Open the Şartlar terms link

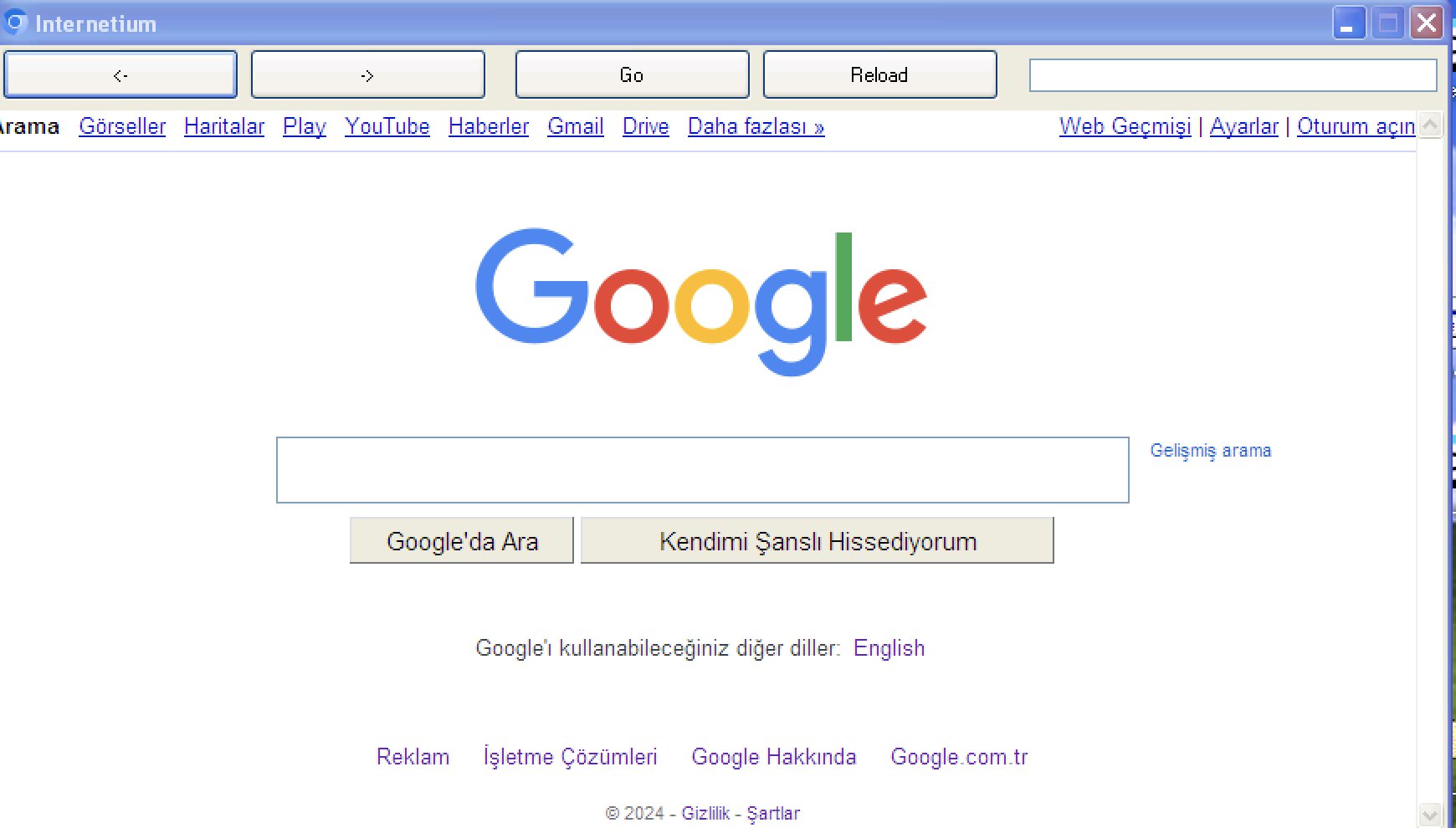[773, 813]
